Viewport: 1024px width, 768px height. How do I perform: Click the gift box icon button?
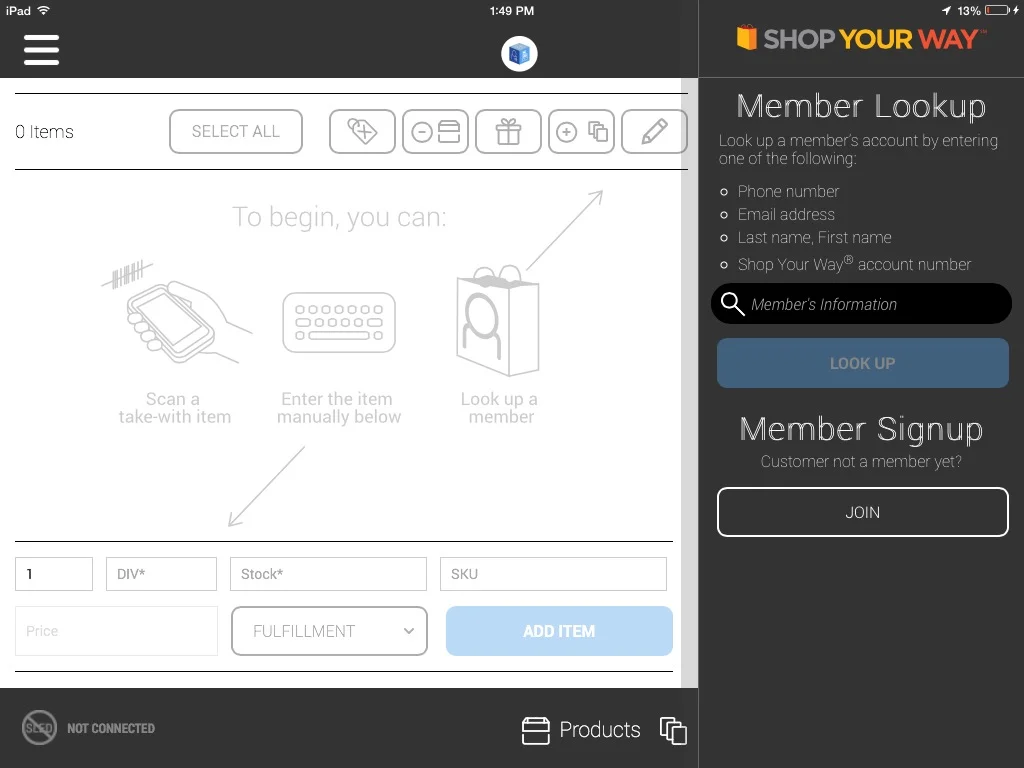(508, 131)
